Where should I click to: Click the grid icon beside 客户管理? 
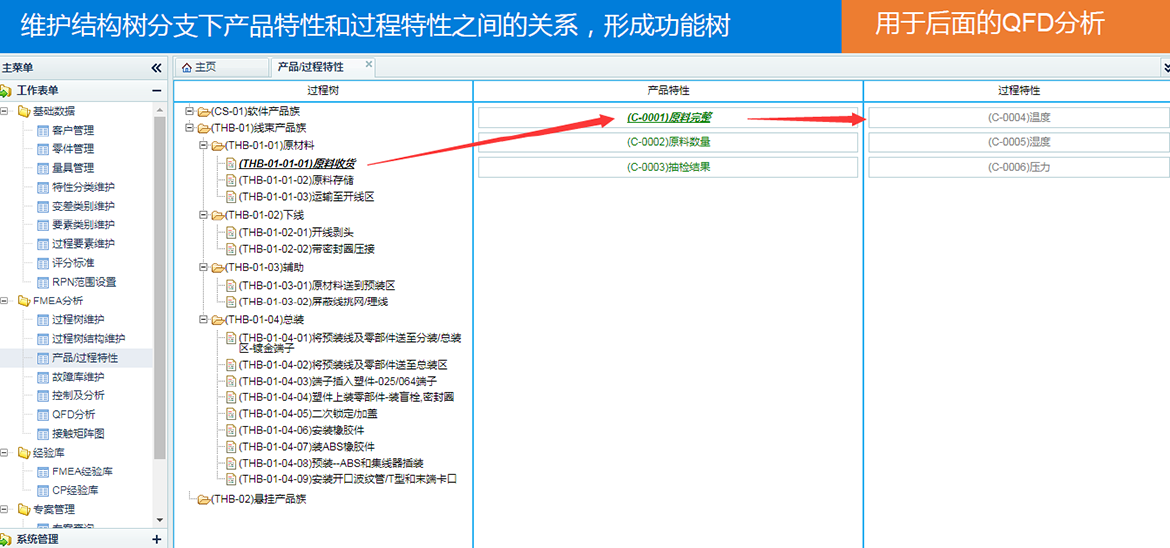click(x=42, y=130)
